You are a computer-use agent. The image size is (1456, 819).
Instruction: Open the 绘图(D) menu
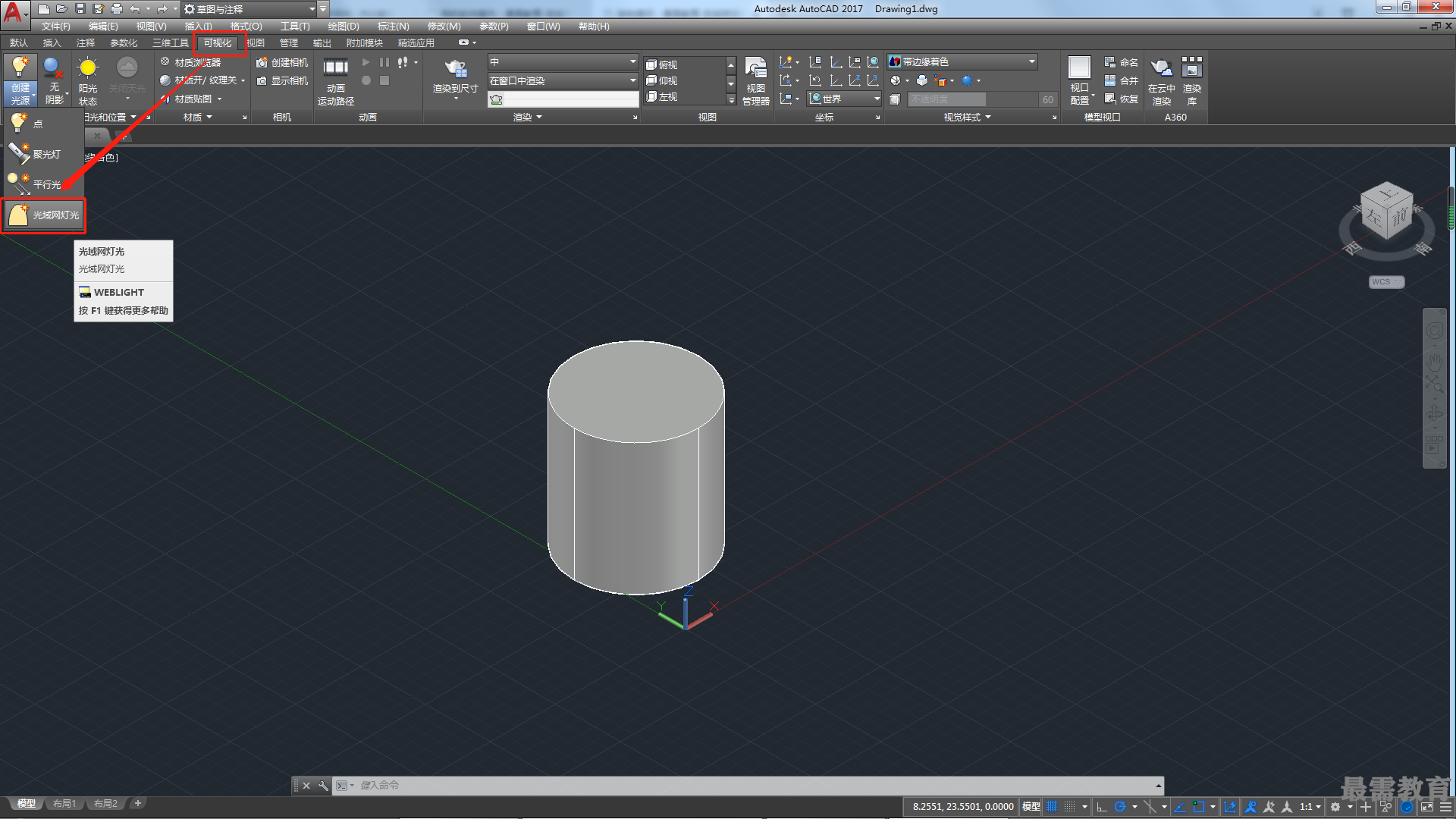(x=344, y=27)
